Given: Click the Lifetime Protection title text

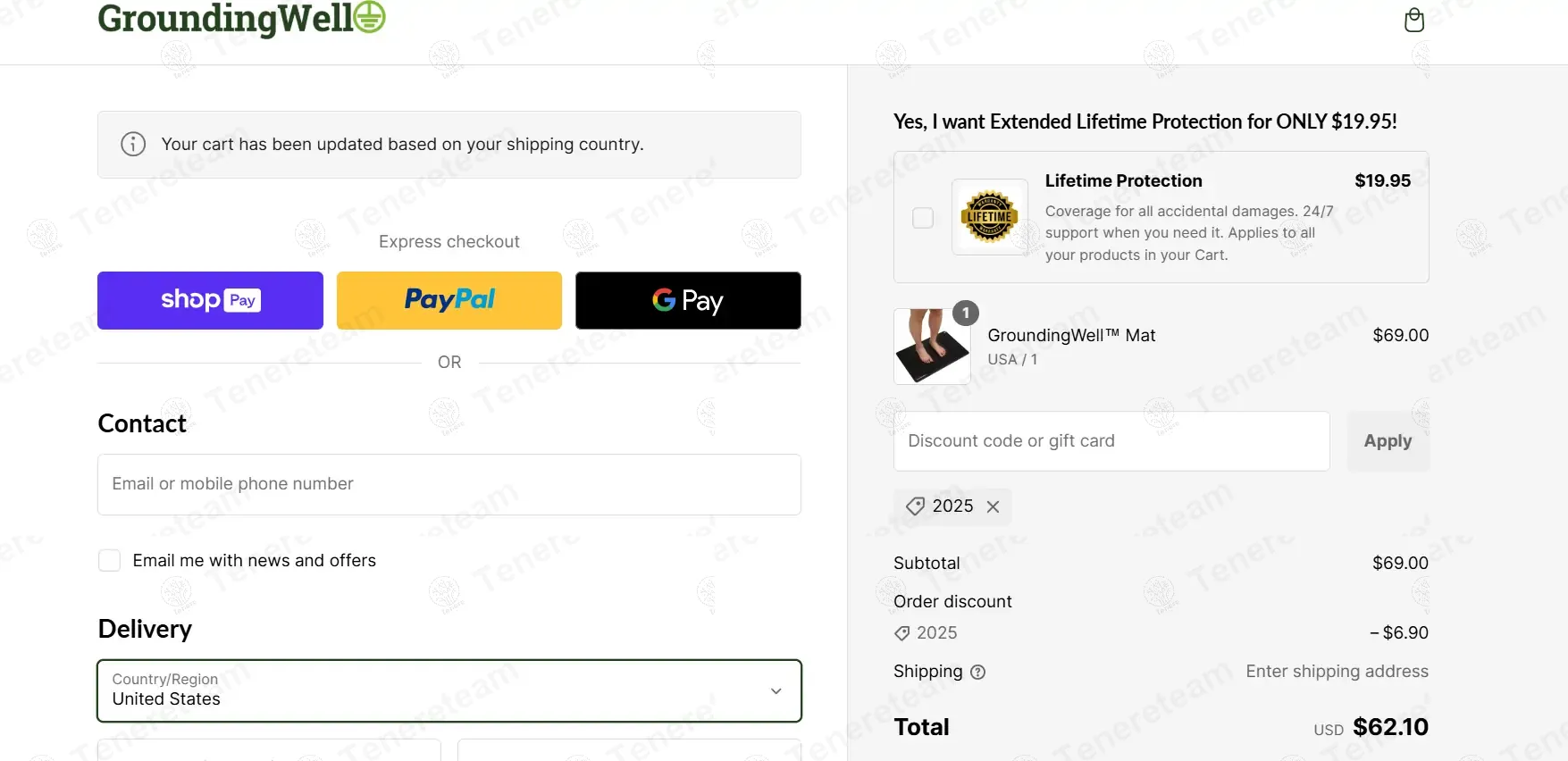Looking at the screenshot, I should click(x=1123, y=180).
